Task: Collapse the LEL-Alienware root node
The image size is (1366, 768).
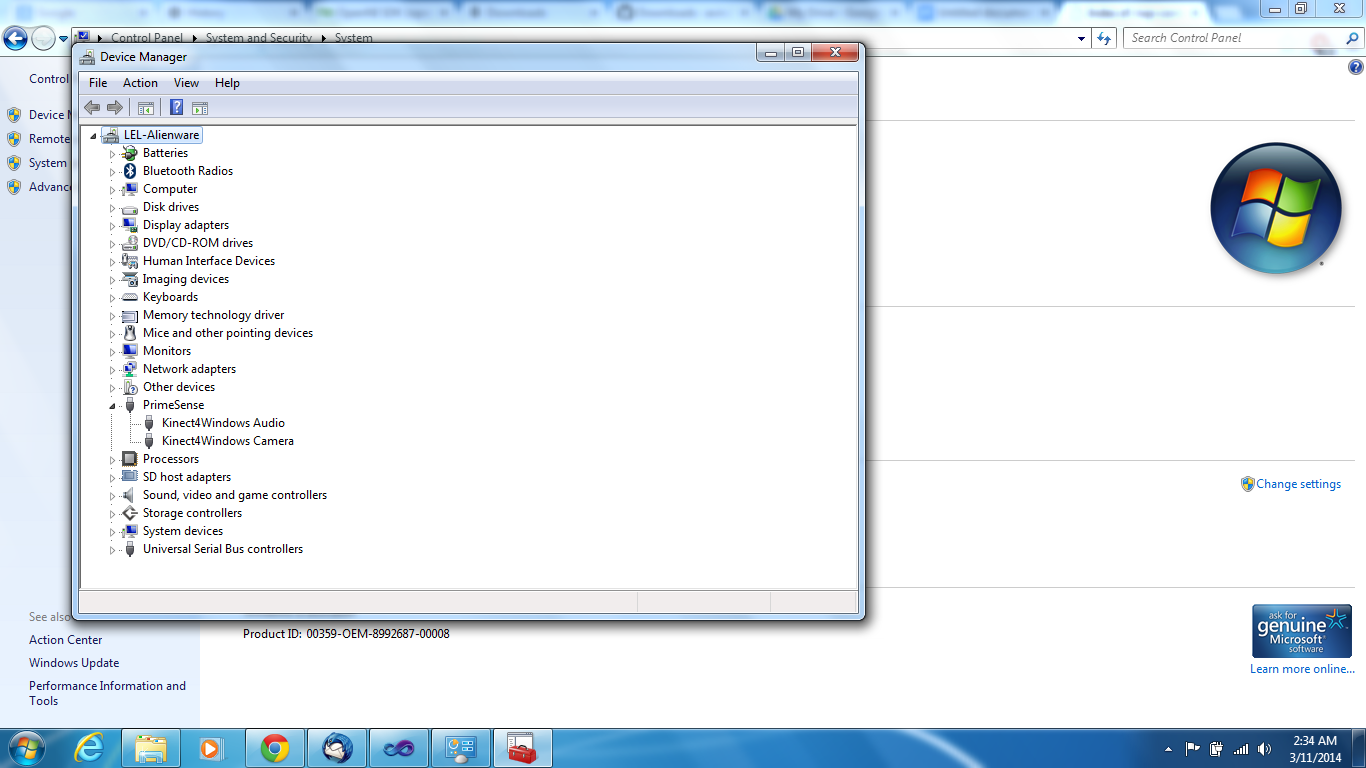Action: 94,136
